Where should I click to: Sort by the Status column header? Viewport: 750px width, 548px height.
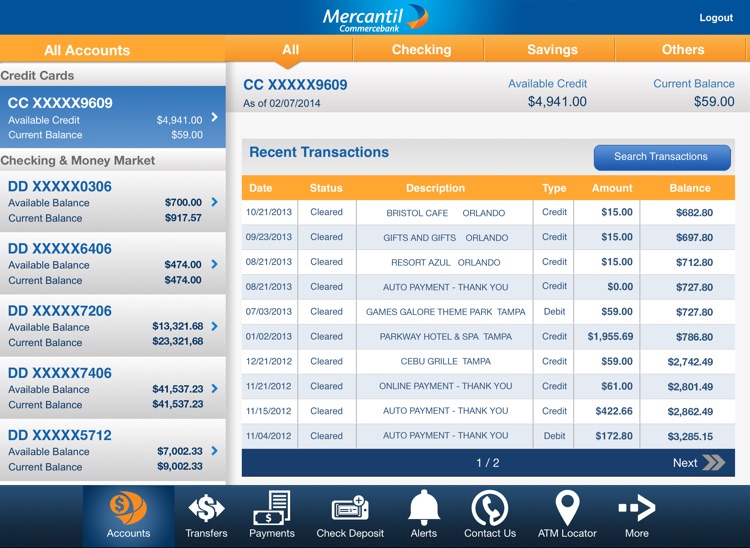tap(326, 188)
